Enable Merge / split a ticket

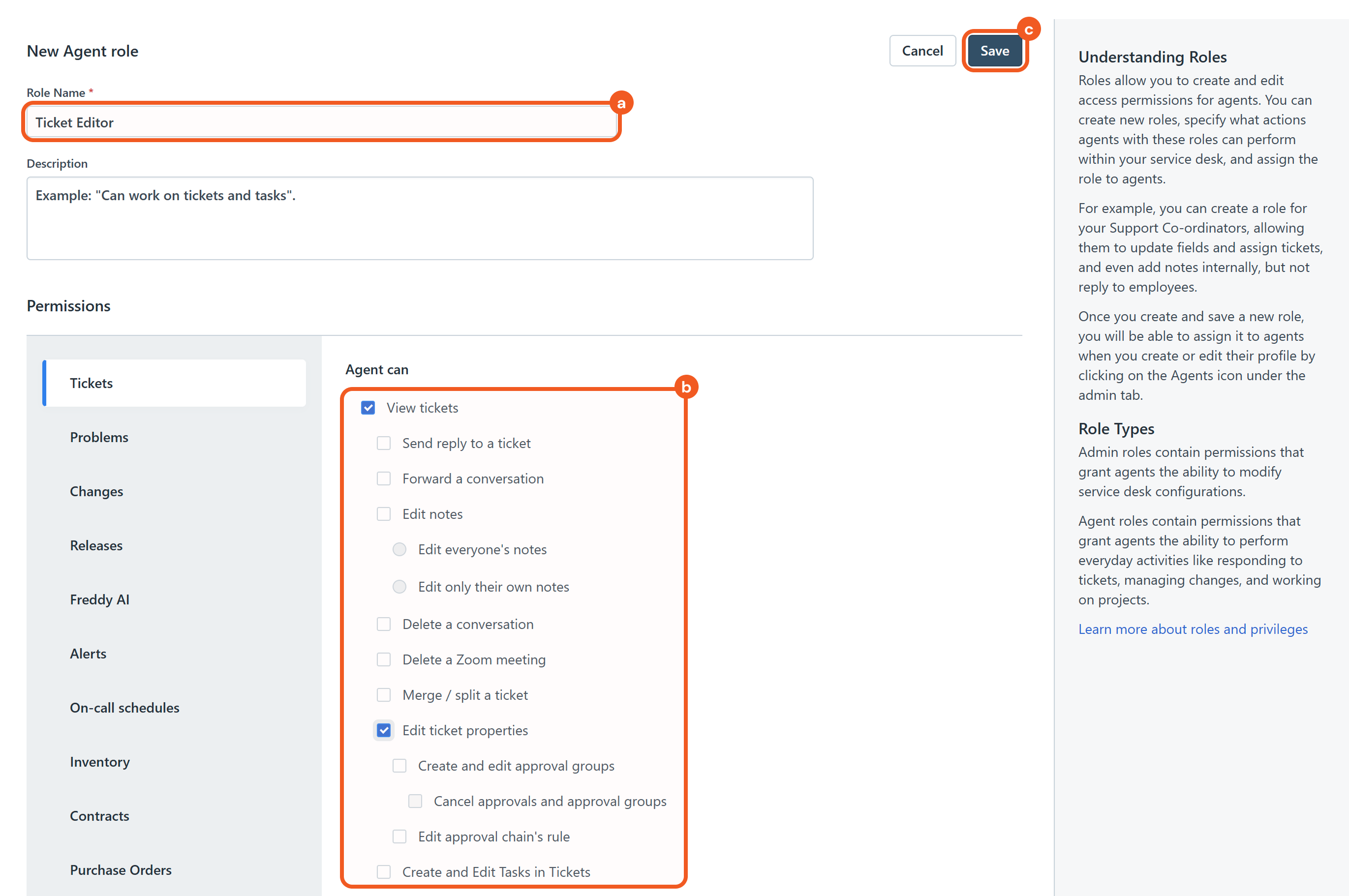[384, 695]
